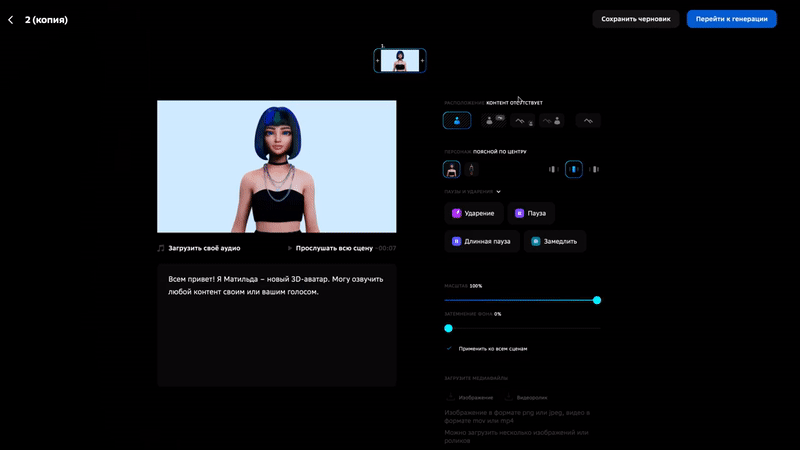
Task: Click 'Длинная пауза' button
Action: (482, 241)
